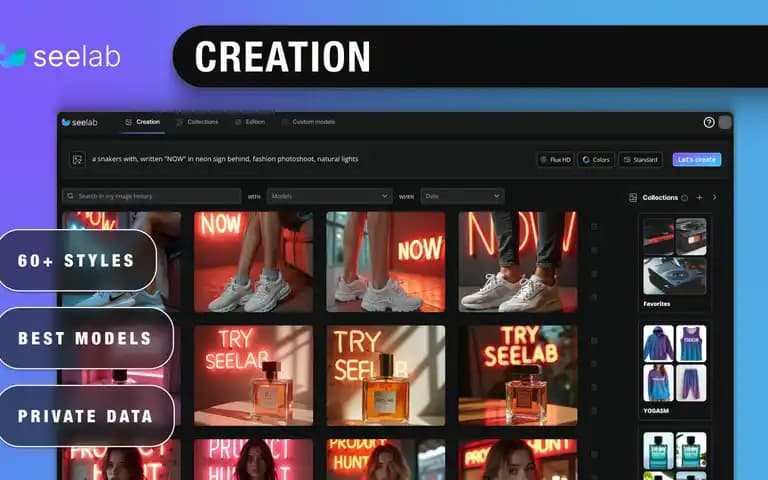The height and width of the screenshot is (480, 768).
Task: Open the large sports car image in Favorites
Action: (675, 276)
